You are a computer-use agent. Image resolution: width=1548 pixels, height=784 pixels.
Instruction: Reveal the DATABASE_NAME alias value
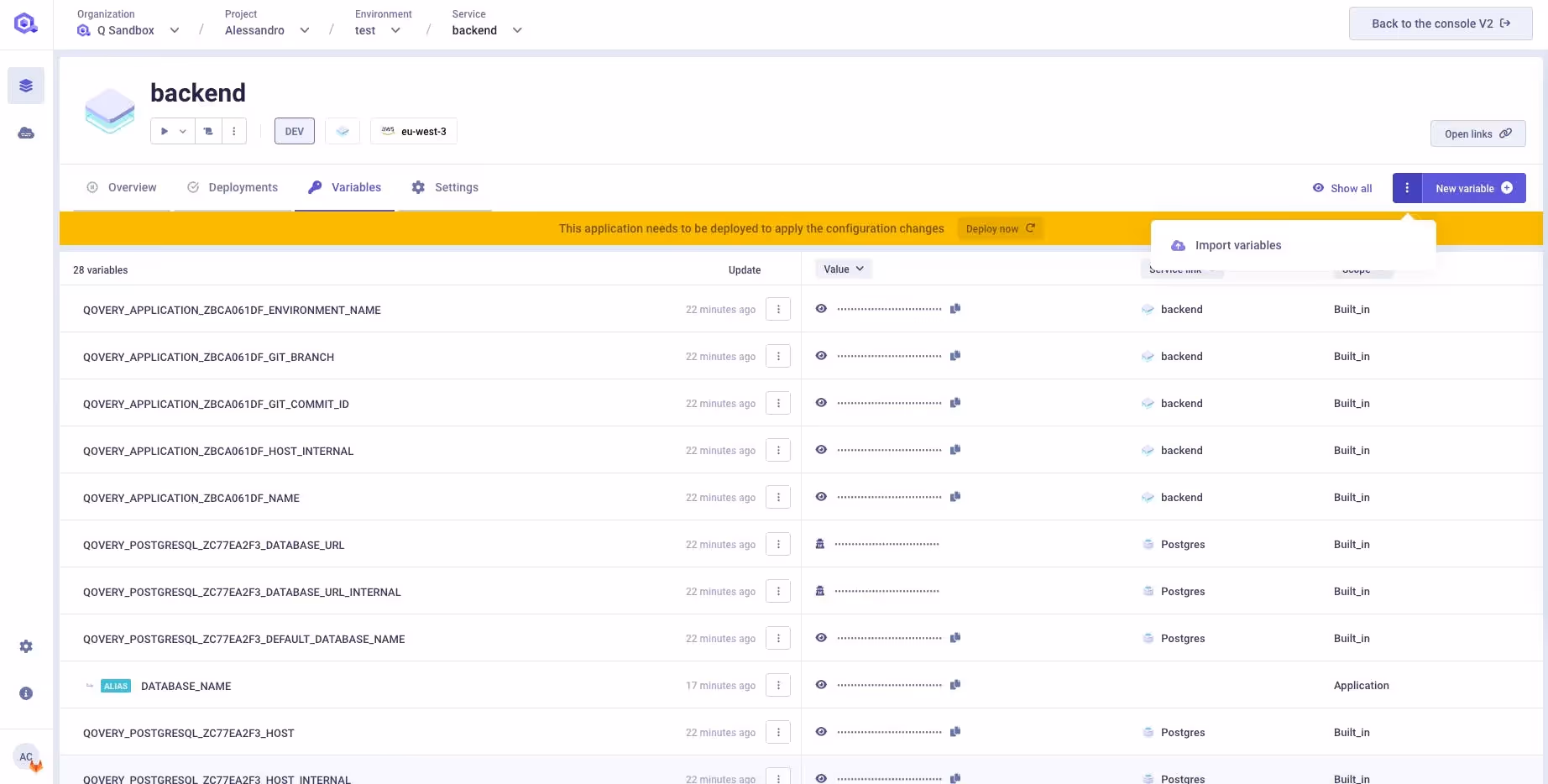(821, 685)
